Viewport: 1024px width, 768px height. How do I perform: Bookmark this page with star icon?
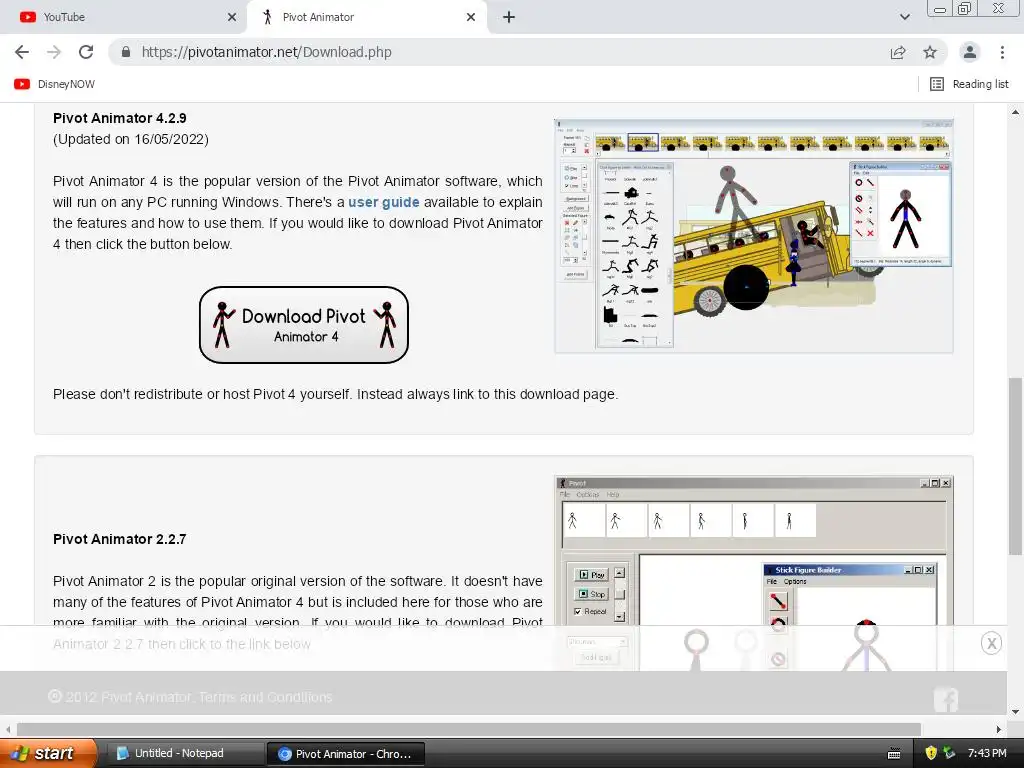[930, 52]
